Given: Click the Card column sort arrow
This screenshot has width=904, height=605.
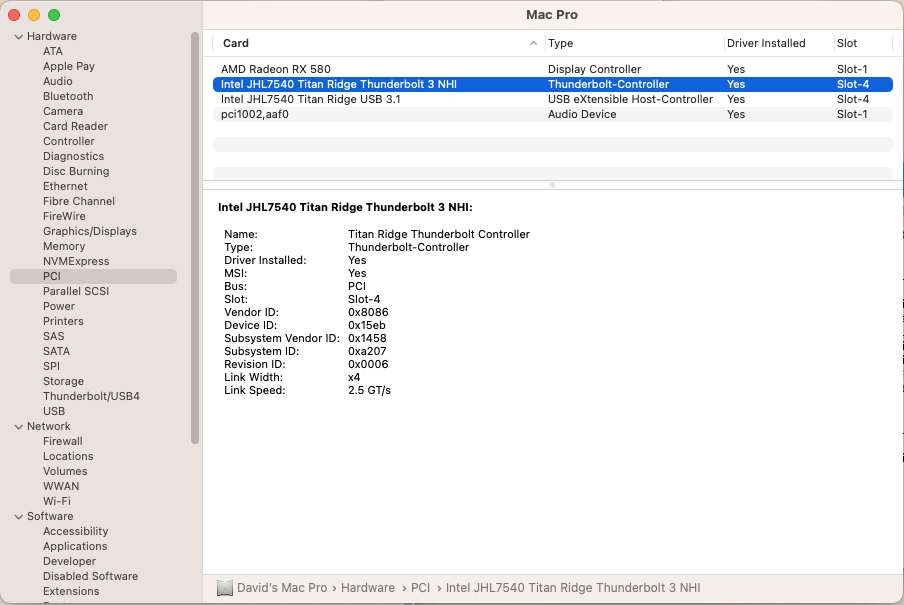Looking at the screenshot, I should click(x=533, y=43).
